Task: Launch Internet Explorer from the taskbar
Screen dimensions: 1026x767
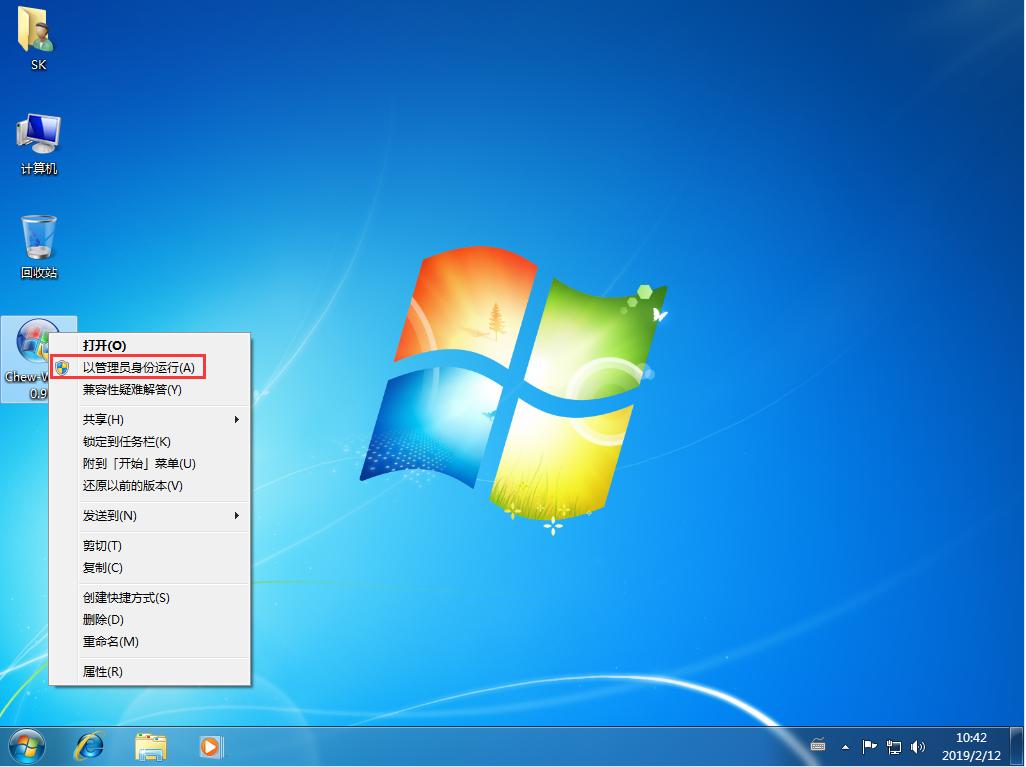Action: (x=89, y=746)
